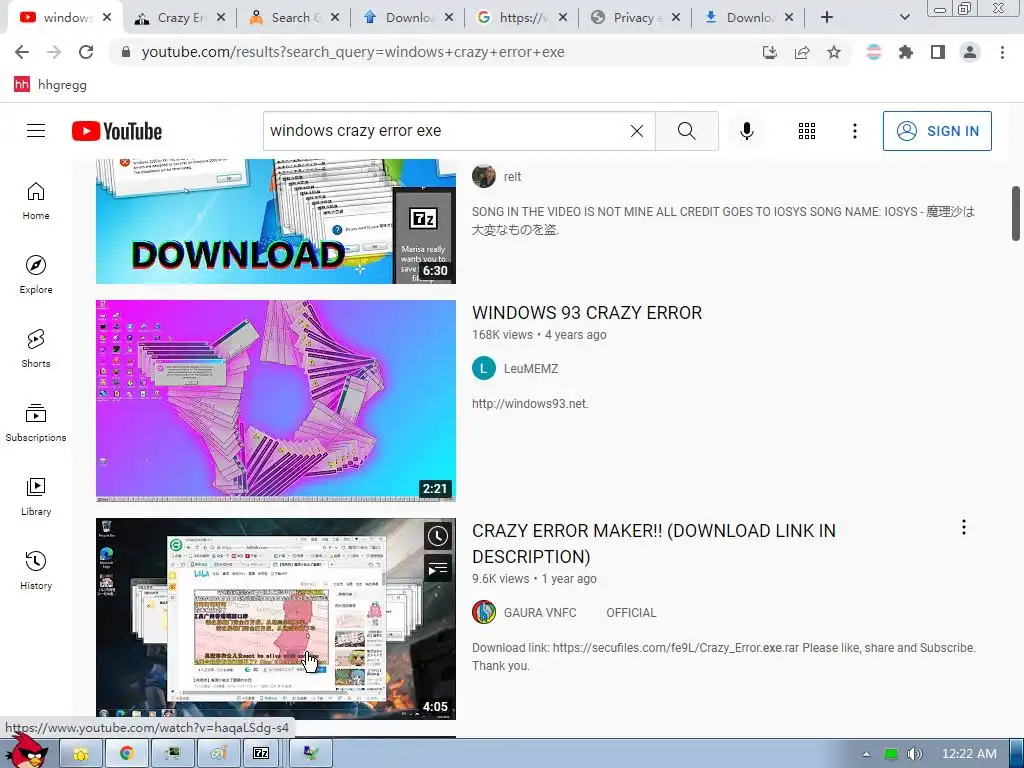
Task: Open CRAZY ERROR MAKER video title
Action: pos(654,543)
